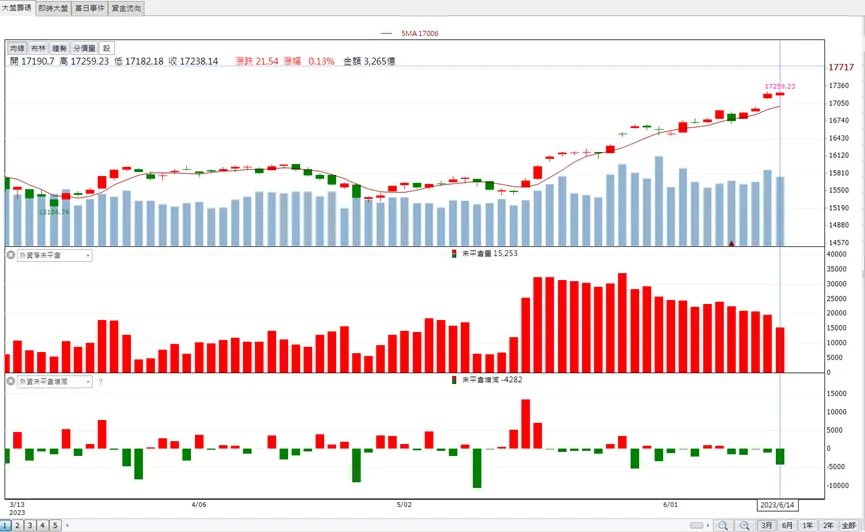Click the scrollbar right arrow next to the thumb
Screen dimensions: 865x532
tap(708, 525)
